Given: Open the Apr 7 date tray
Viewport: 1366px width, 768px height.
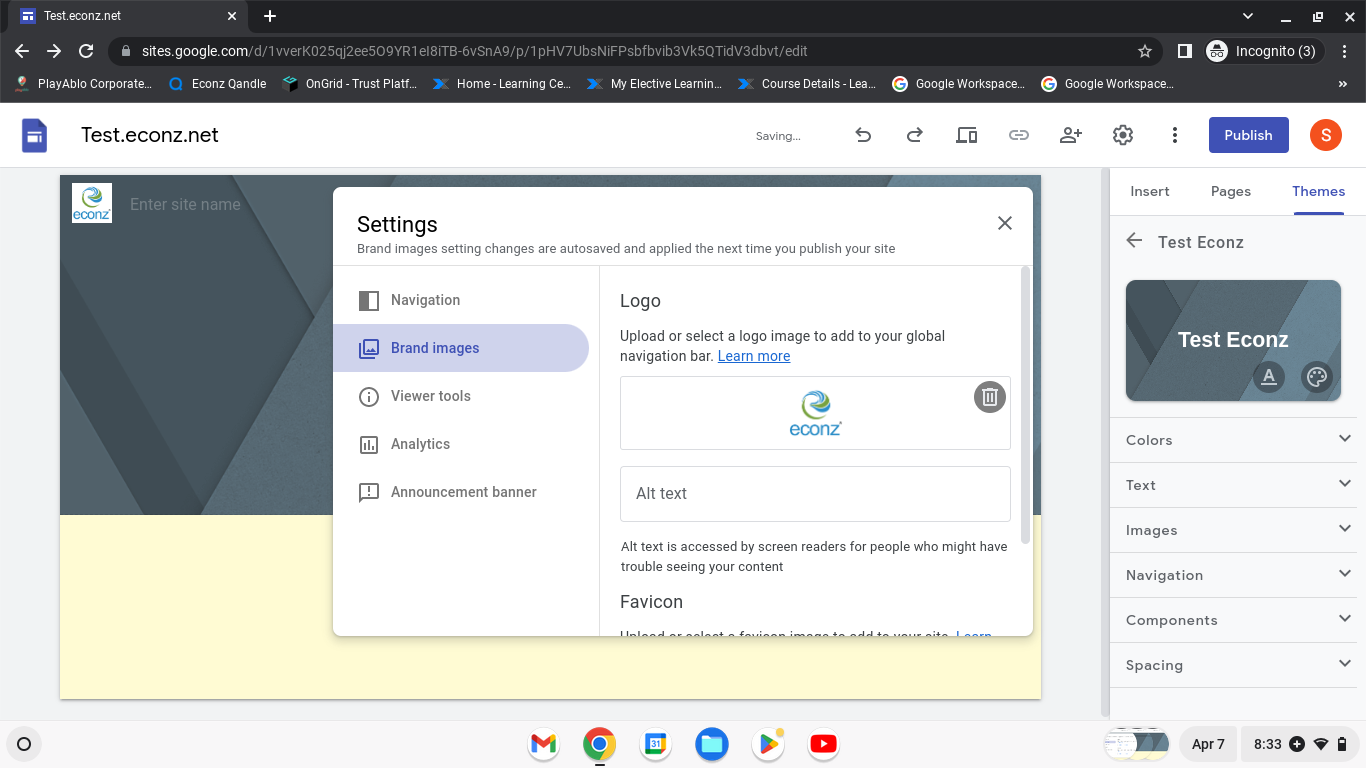Looking at the screenshot, I should tap(1208, 744).
